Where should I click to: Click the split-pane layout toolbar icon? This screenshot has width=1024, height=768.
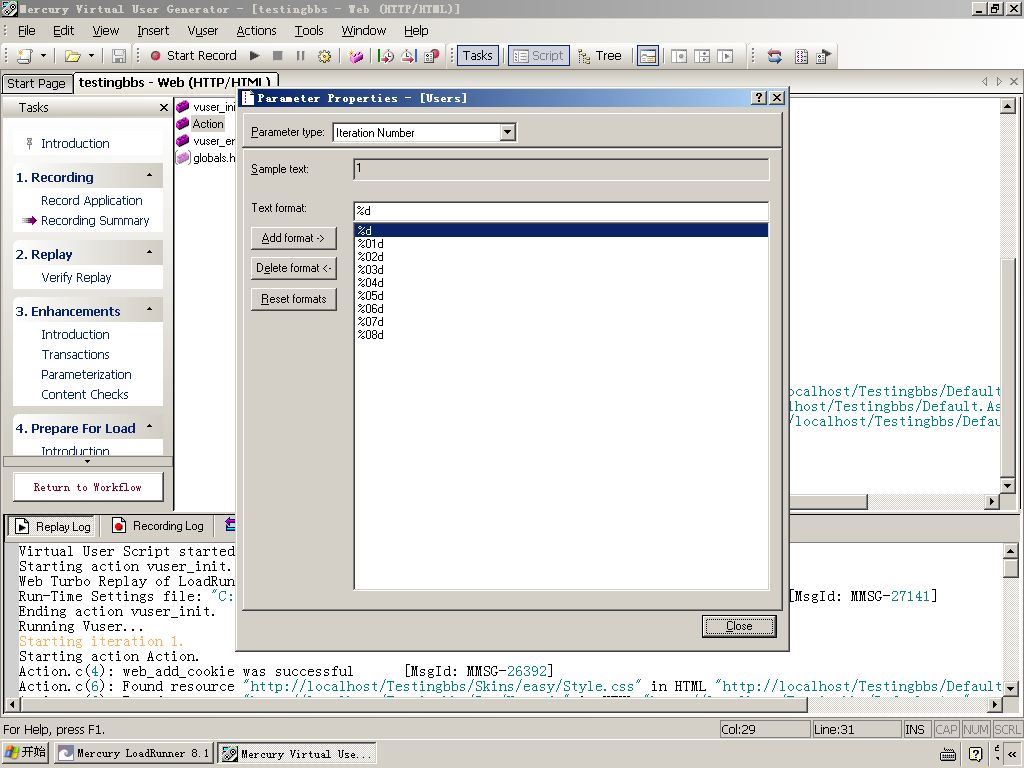click(702, 56)
